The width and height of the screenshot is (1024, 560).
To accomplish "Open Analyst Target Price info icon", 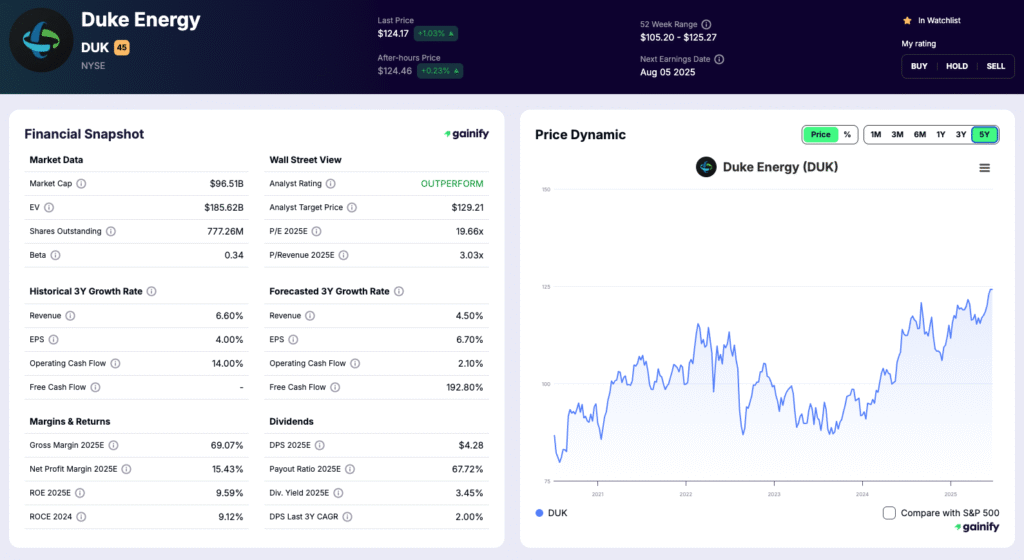I will [x=352, y=208].
